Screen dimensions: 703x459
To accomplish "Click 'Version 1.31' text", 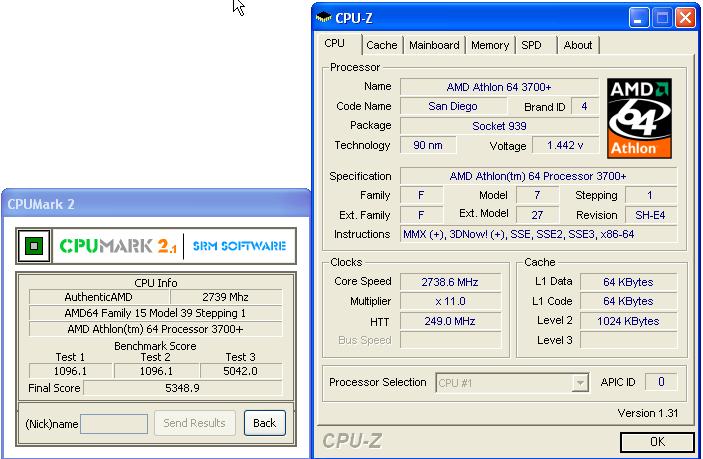I will [647, 413].
